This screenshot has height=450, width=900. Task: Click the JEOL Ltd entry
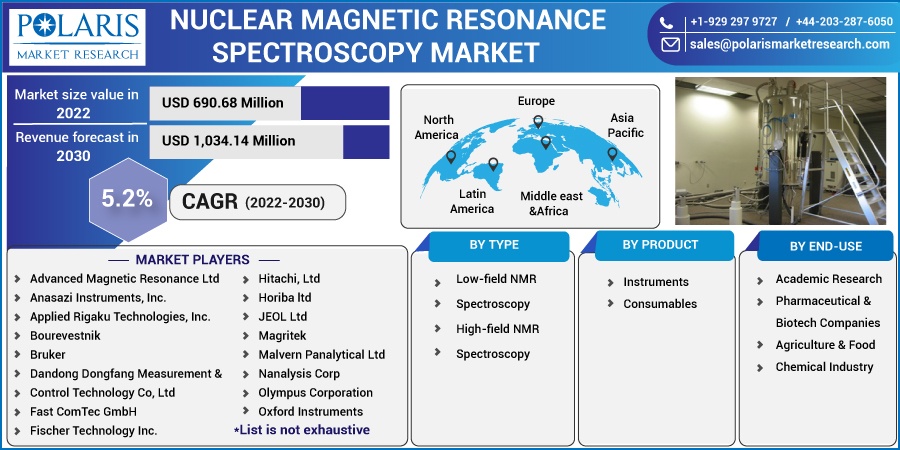tap(282, 316)
